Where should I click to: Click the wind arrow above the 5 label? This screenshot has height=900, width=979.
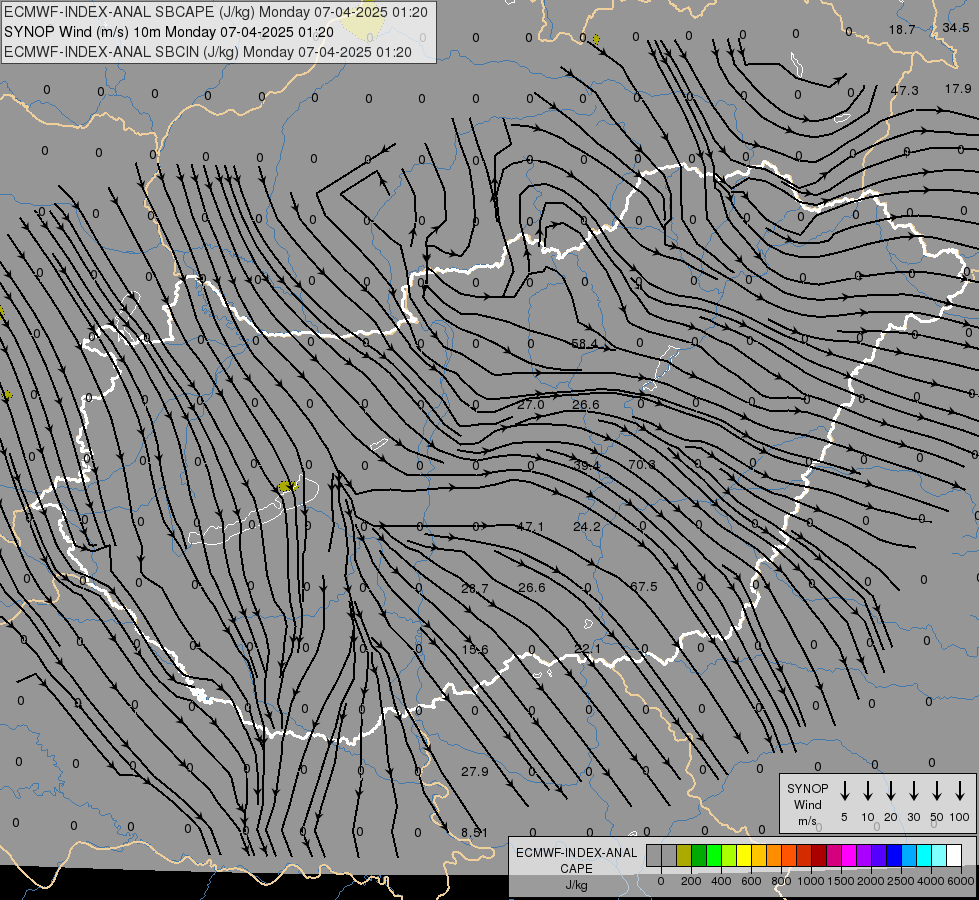(x=844, y=791)
